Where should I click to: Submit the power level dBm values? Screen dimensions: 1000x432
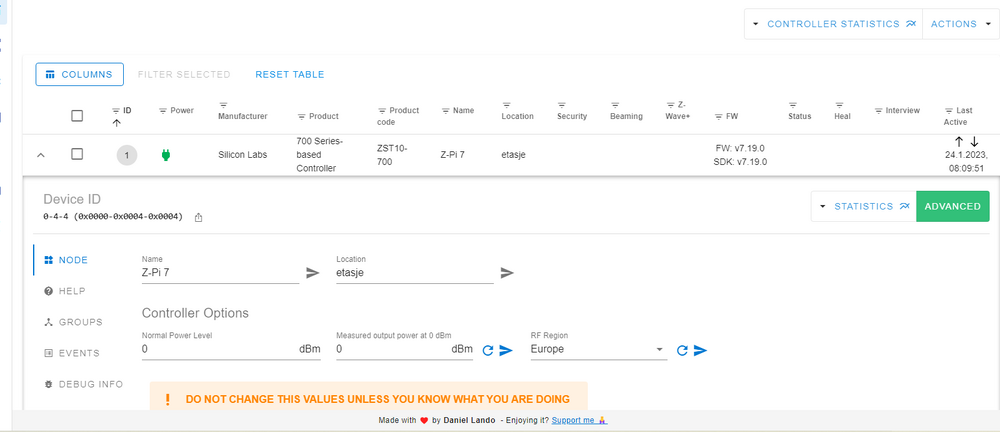pyautogui.click(x=506, y=350)
